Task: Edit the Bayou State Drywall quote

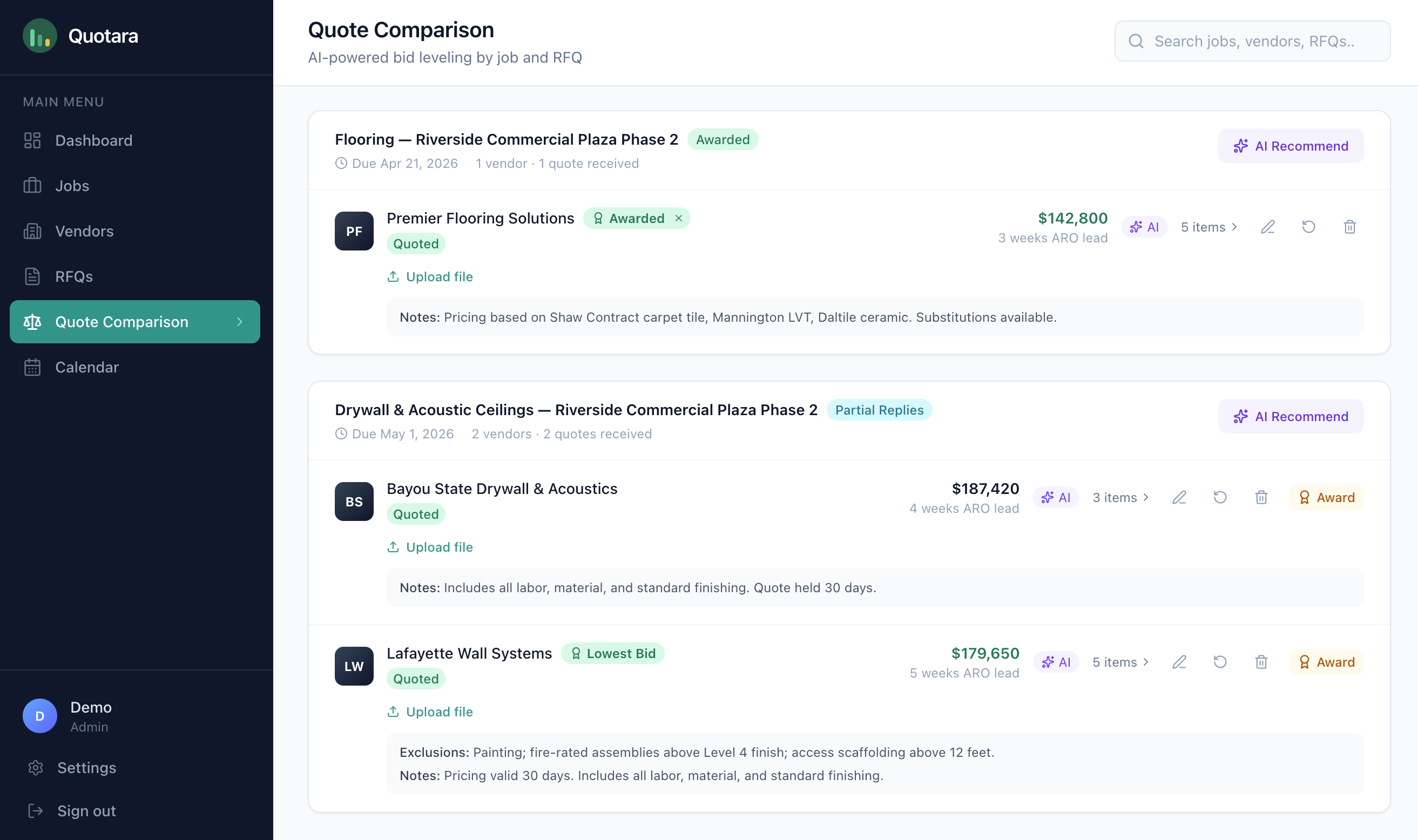Action: 1179,498
